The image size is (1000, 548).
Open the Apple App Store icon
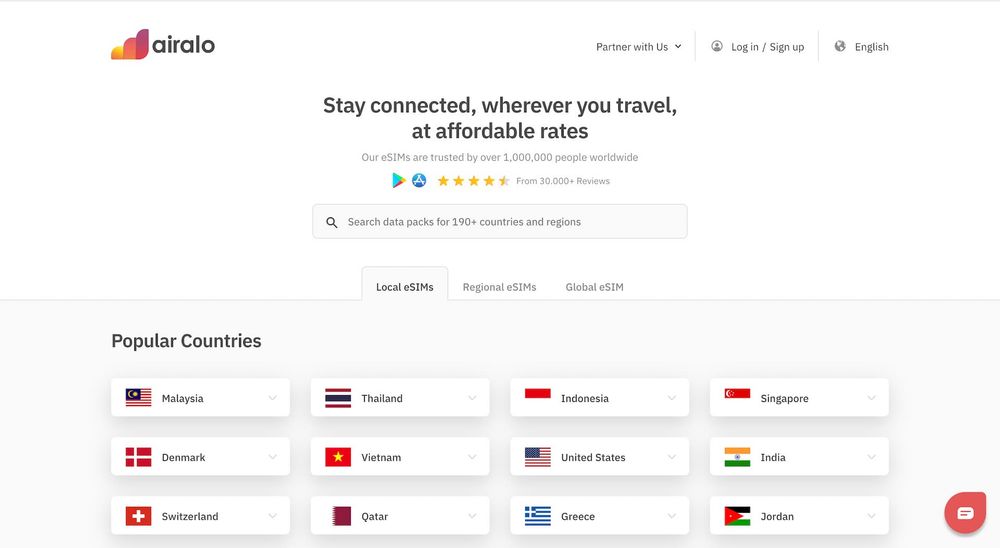point(419,181)
